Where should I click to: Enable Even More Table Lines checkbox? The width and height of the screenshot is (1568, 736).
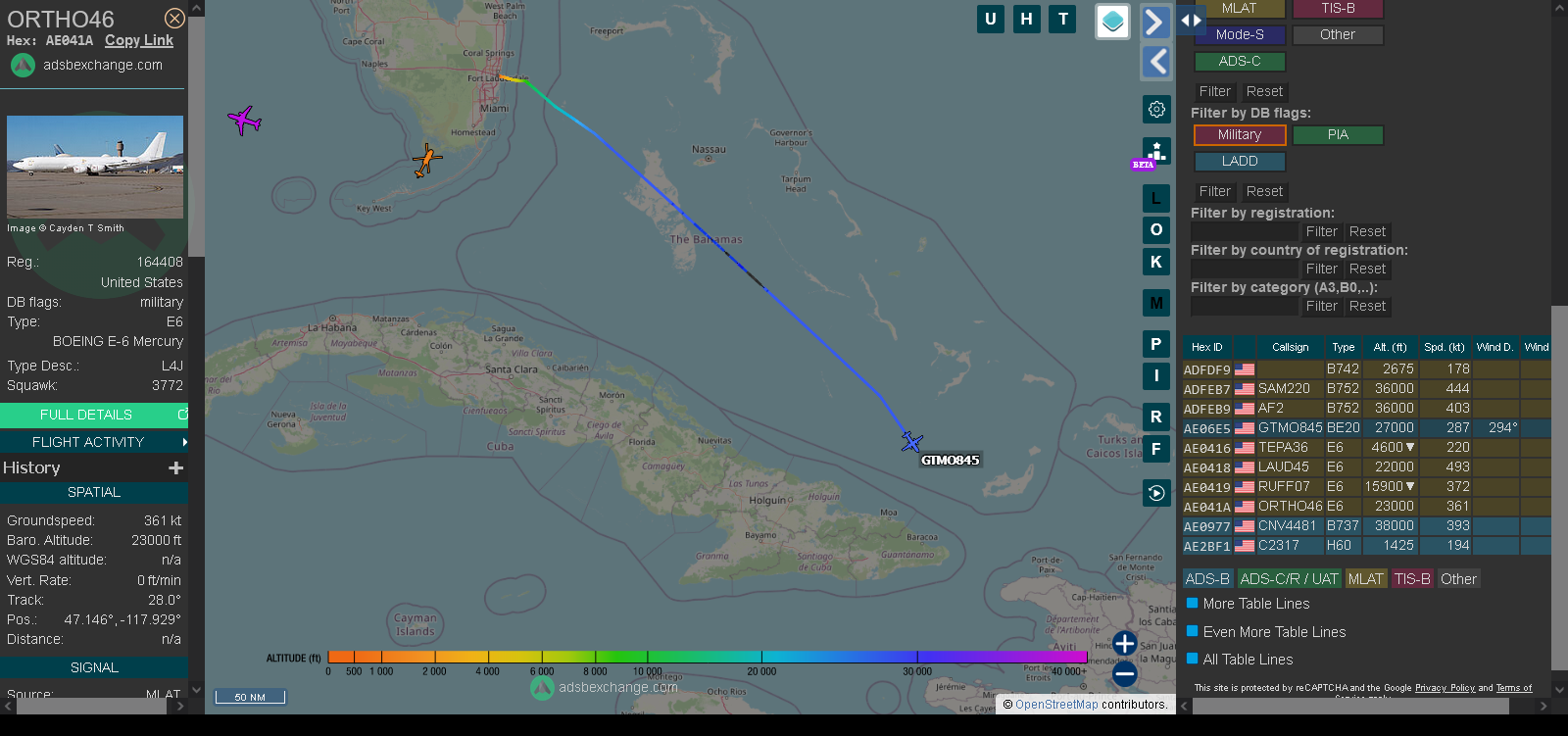click(x=1193, y=631)
